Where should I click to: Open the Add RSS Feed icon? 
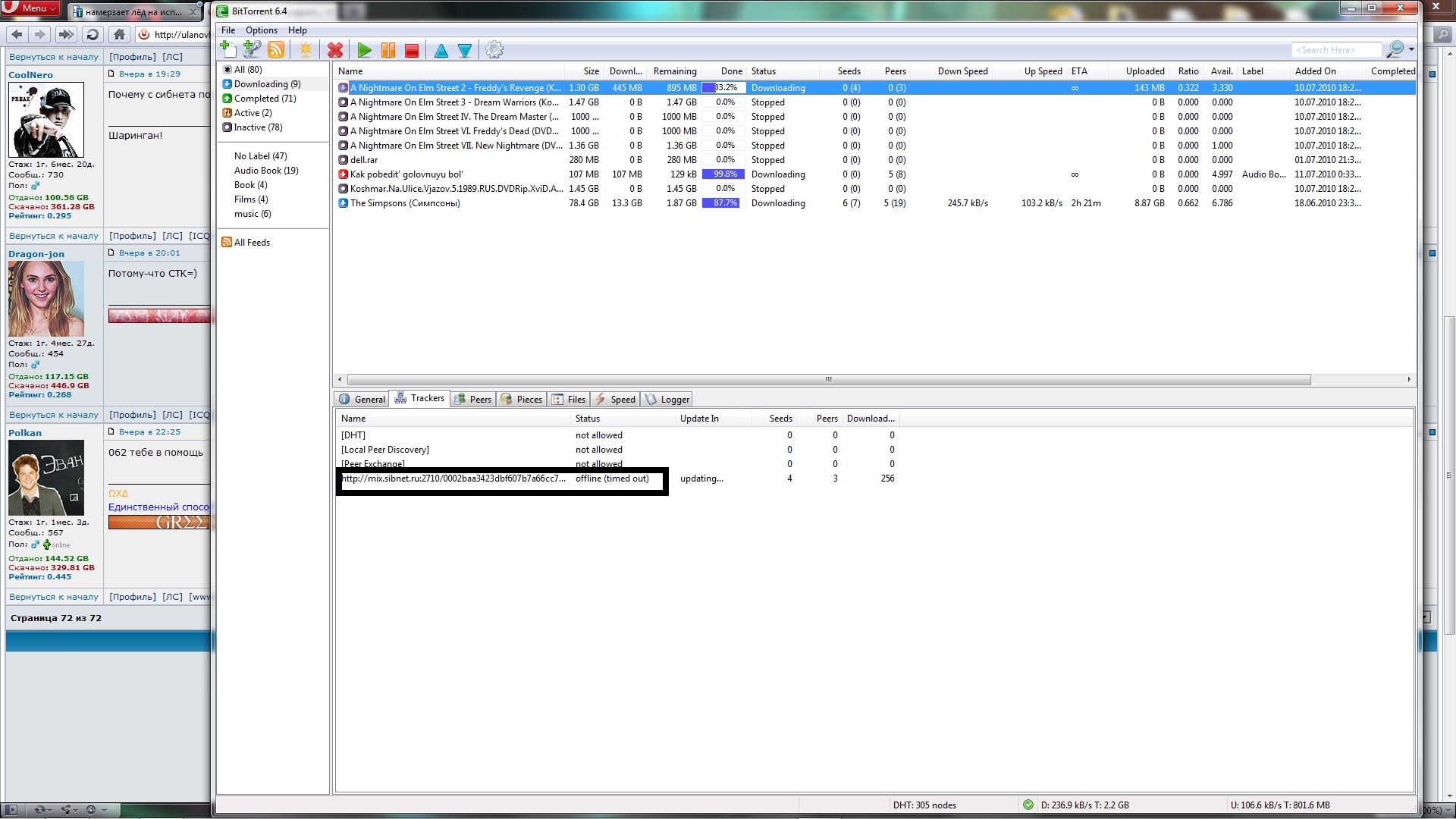(276, 50)
